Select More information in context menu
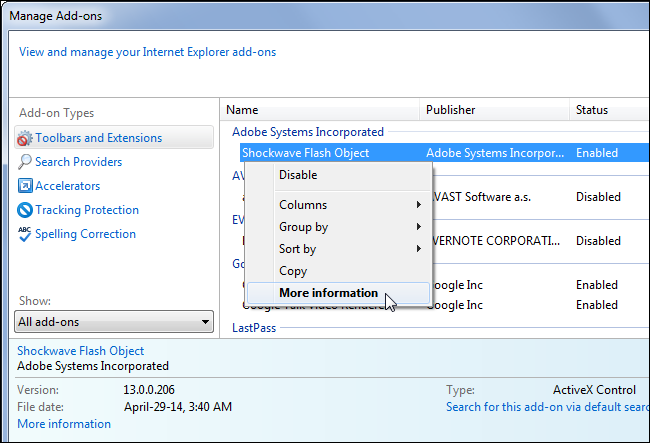Screen dimensions: 650x443 tap(328, 293)
